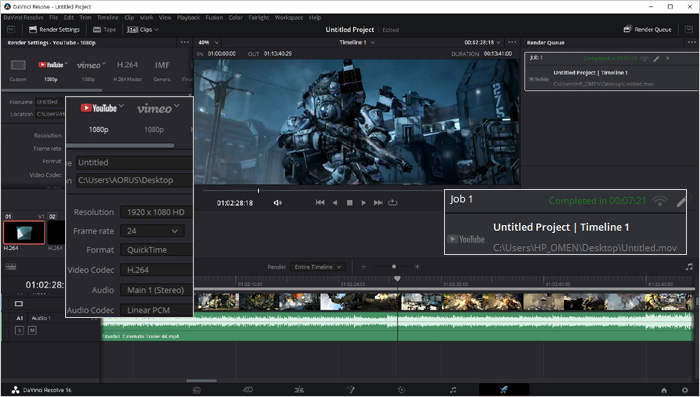Select clip thumbnail 02
Viewport: 700px width, 397px height.
click(56, 232)
